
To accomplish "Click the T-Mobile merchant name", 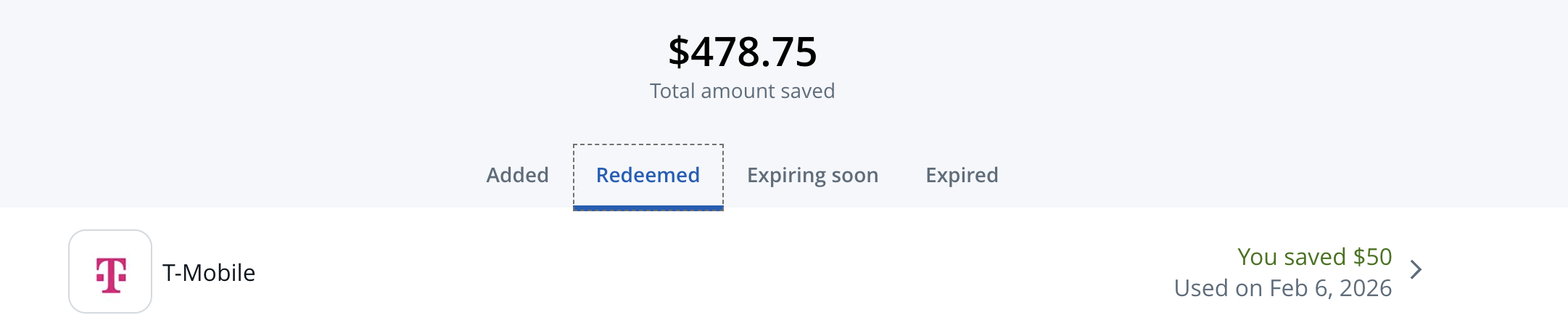I will [209, 273].
